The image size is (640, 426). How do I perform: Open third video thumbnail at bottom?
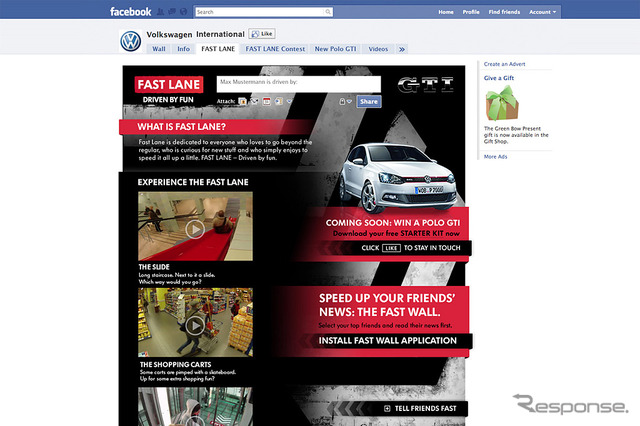pyautogui.click(x=195, y=406)
